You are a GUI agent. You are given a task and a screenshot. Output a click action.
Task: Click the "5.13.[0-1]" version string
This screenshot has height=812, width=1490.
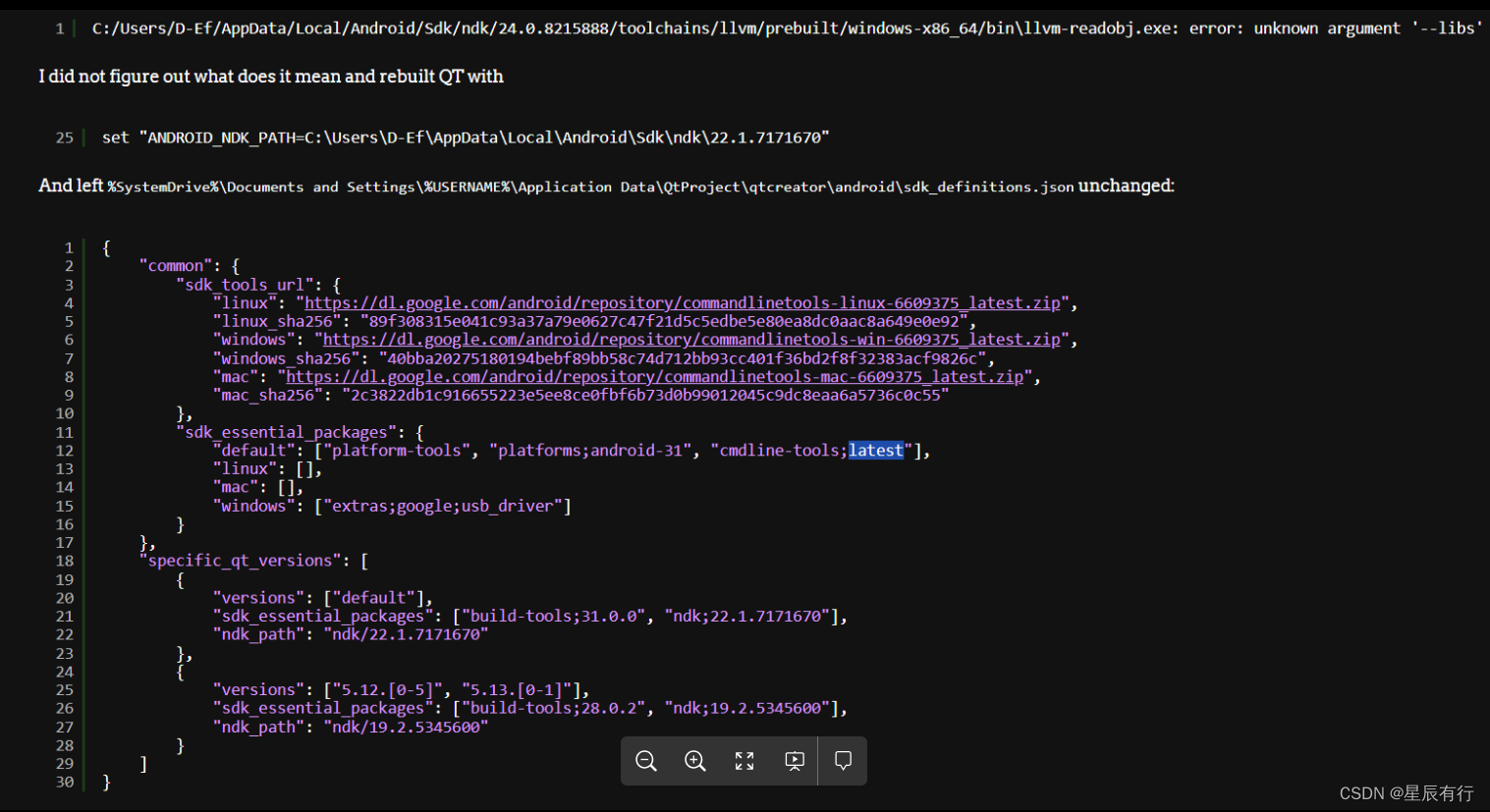pyautogui.click(x=517, y=690)
